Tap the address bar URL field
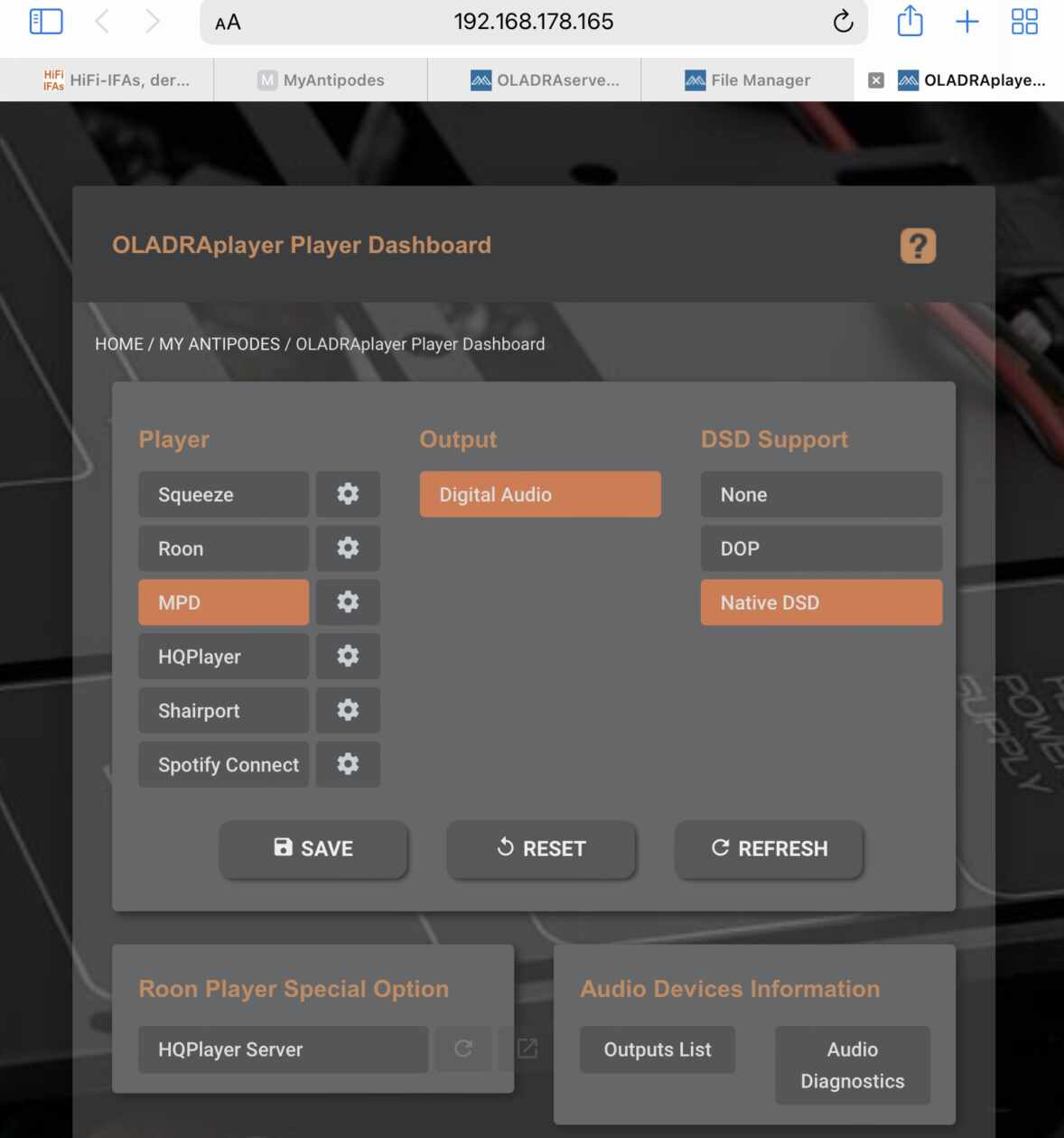Screen dimensions: 1064x1138 [533, 22]
